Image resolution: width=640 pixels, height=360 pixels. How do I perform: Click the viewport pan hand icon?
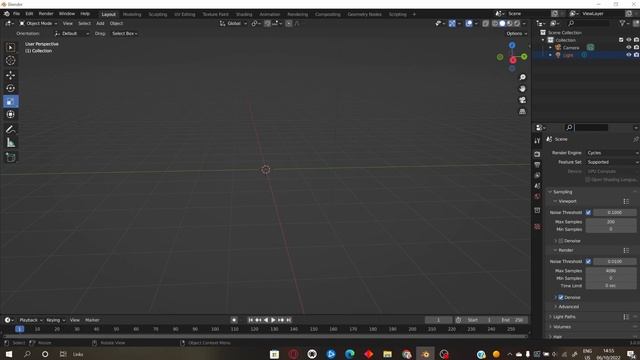pyautogui.click(x=522, y=89)
